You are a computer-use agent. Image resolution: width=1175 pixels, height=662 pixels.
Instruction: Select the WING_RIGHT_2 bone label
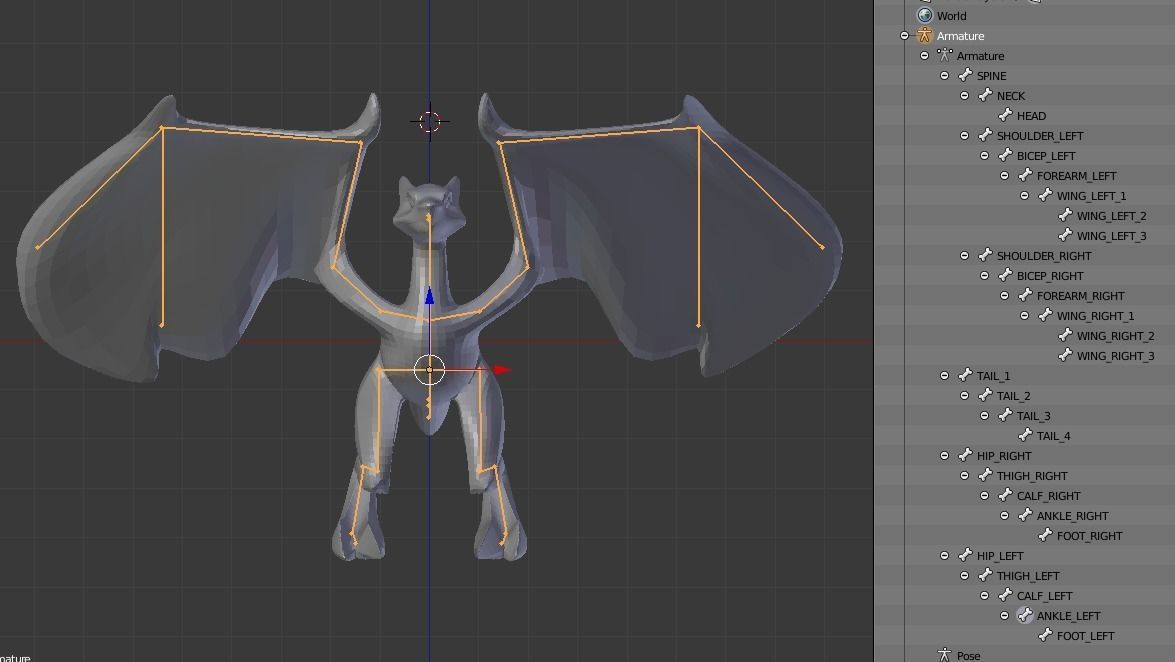pos(1115,336)
